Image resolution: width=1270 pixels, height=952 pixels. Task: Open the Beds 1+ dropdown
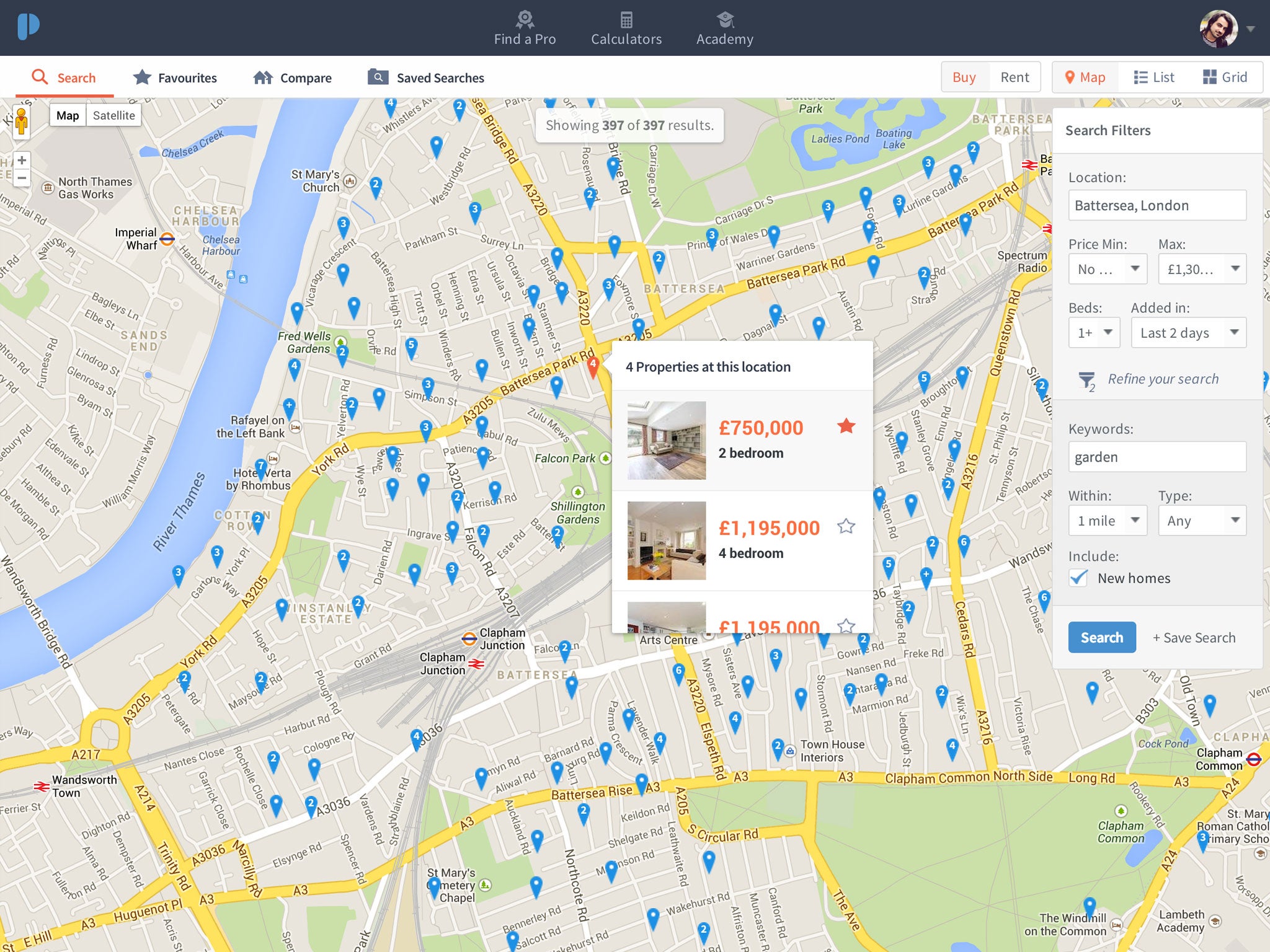click(x=1094, y=332)
